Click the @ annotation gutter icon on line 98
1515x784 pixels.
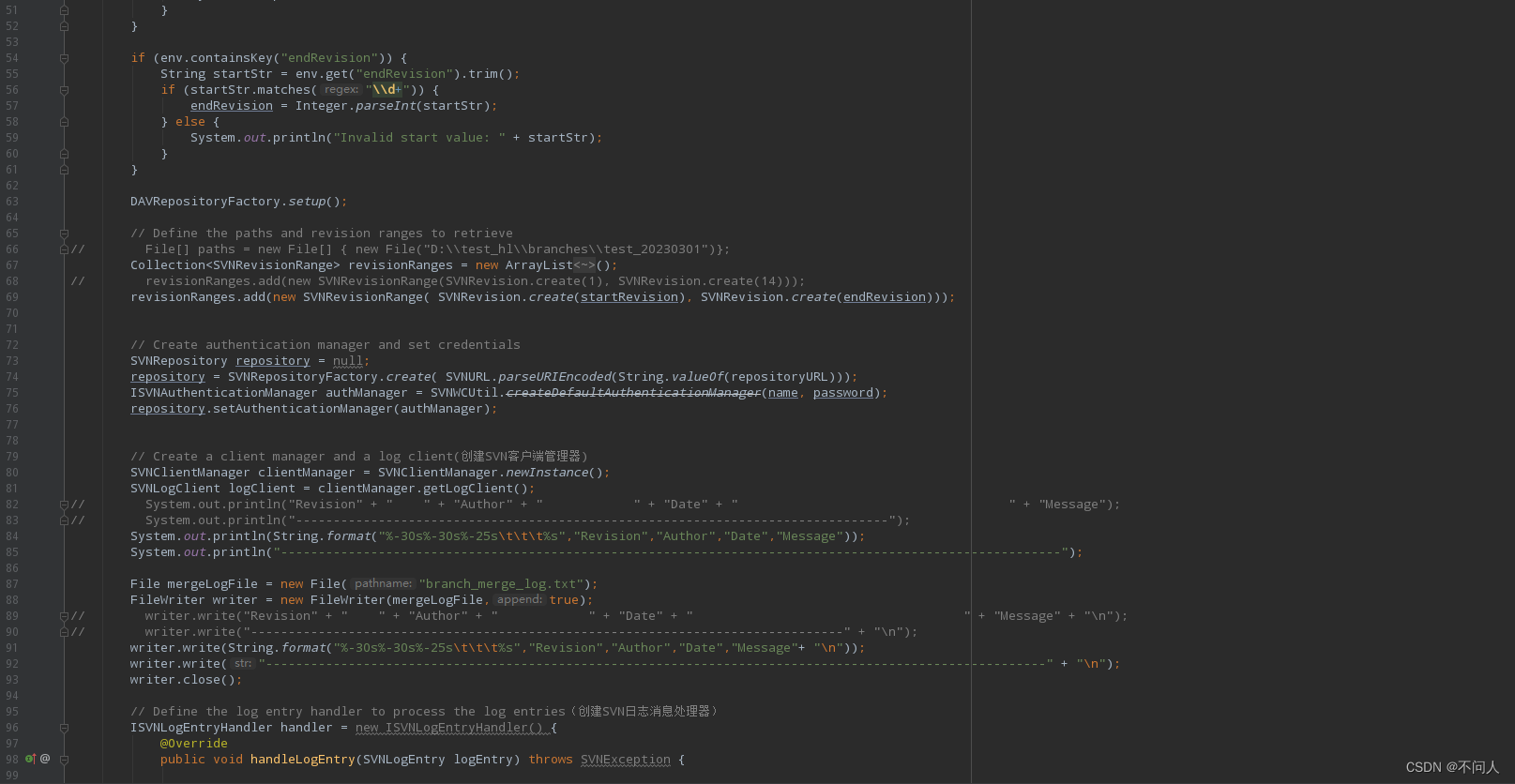click(44, 759)
